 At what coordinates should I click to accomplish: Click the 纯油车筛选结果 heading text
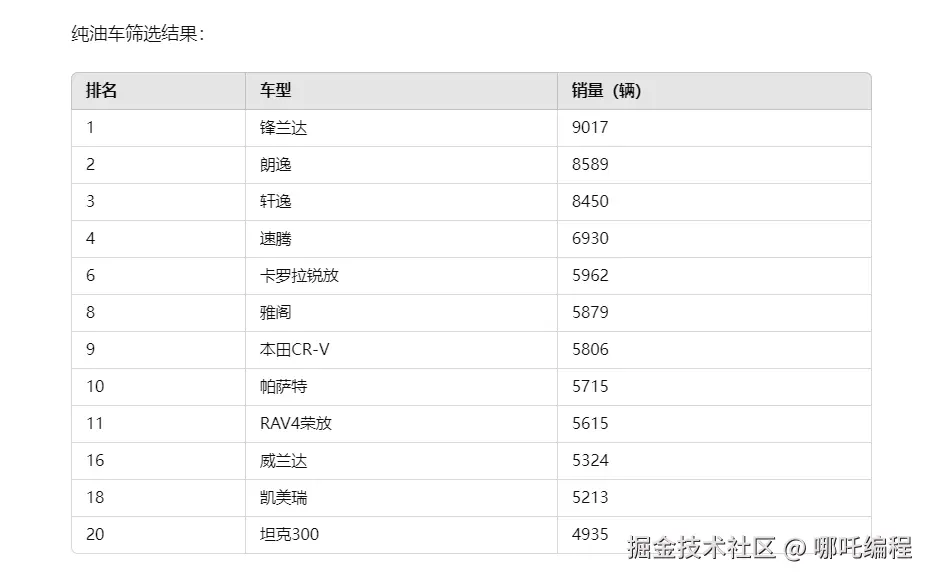tap(138, 34)
